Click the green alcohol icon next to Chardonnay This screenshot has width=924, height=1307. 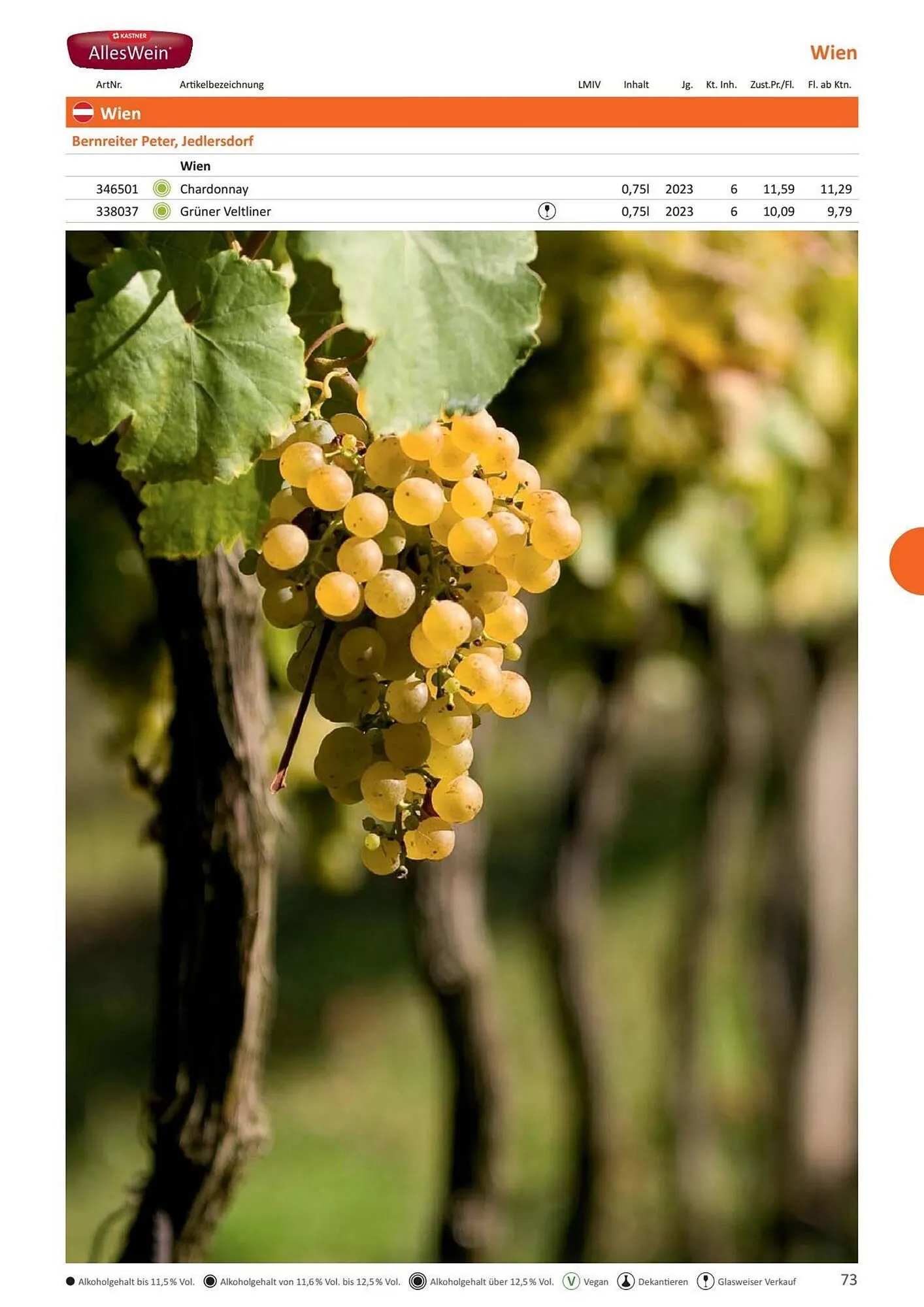click(x=161, y=189)
